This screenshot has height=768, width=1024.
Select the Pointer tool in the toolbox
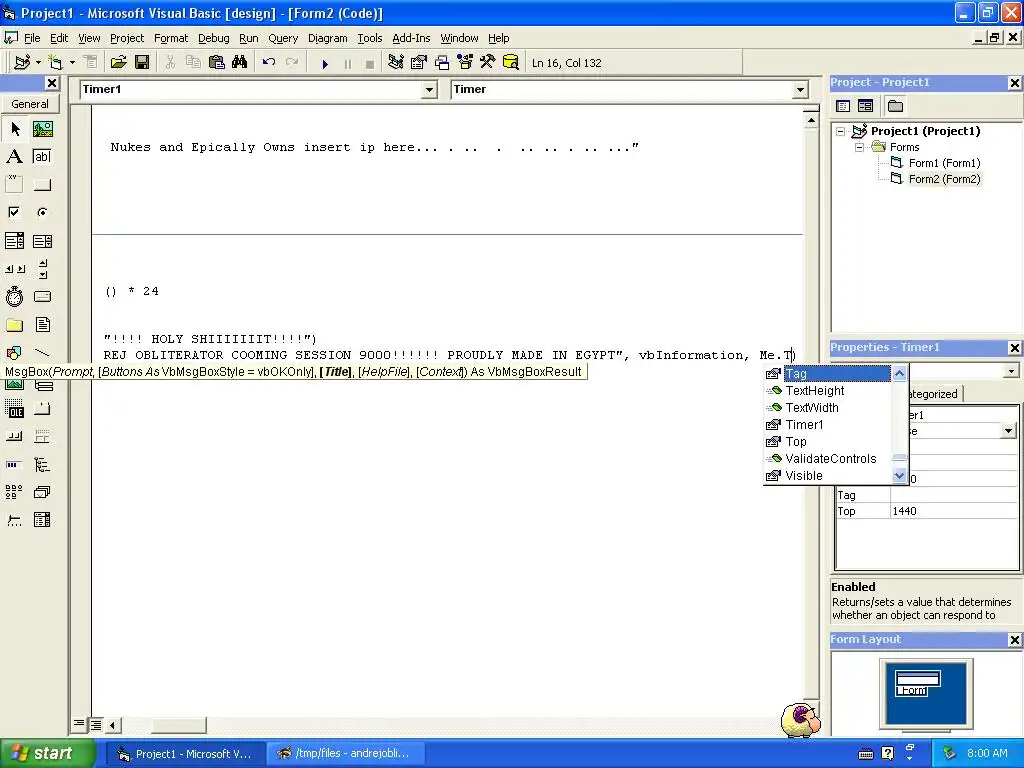point(14,129)
